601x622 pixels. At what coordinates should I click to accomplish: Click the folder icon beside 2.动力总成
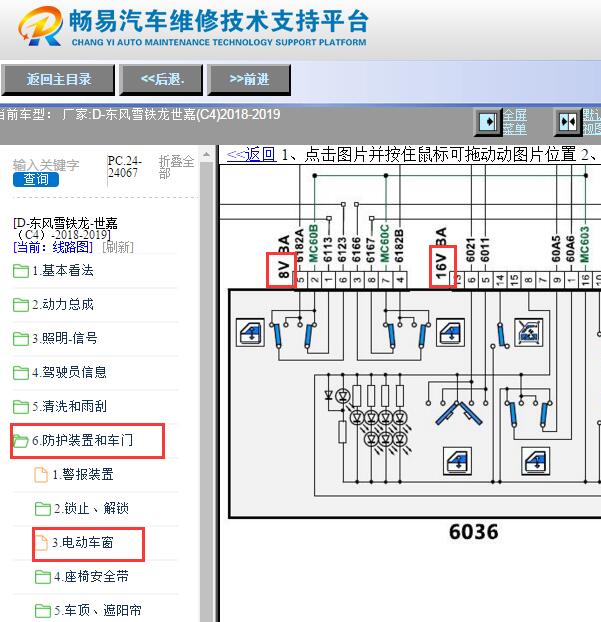pyautogui.click(x=21, y=305)
